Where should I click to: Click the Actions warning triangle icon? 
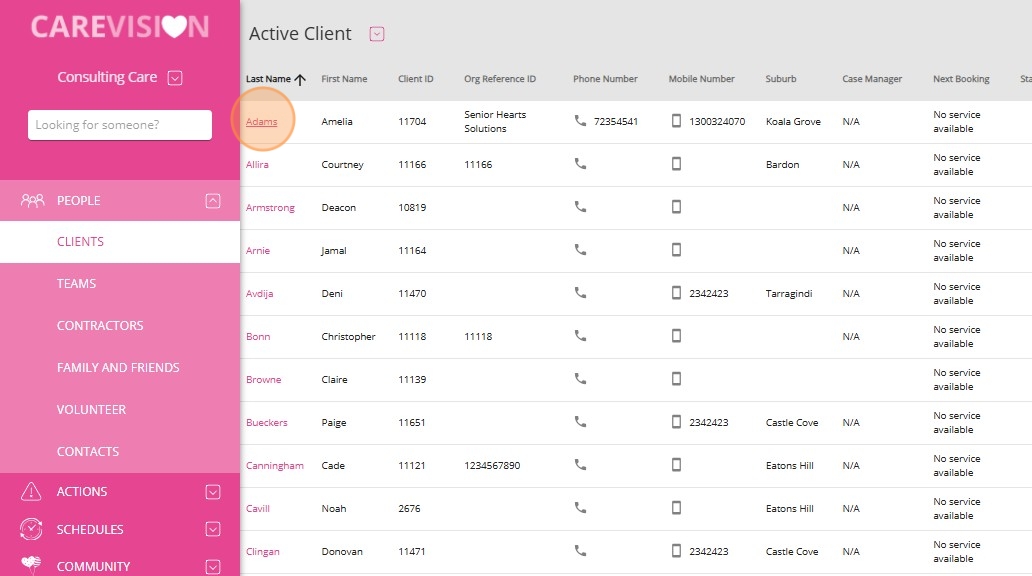coord(31,491)
